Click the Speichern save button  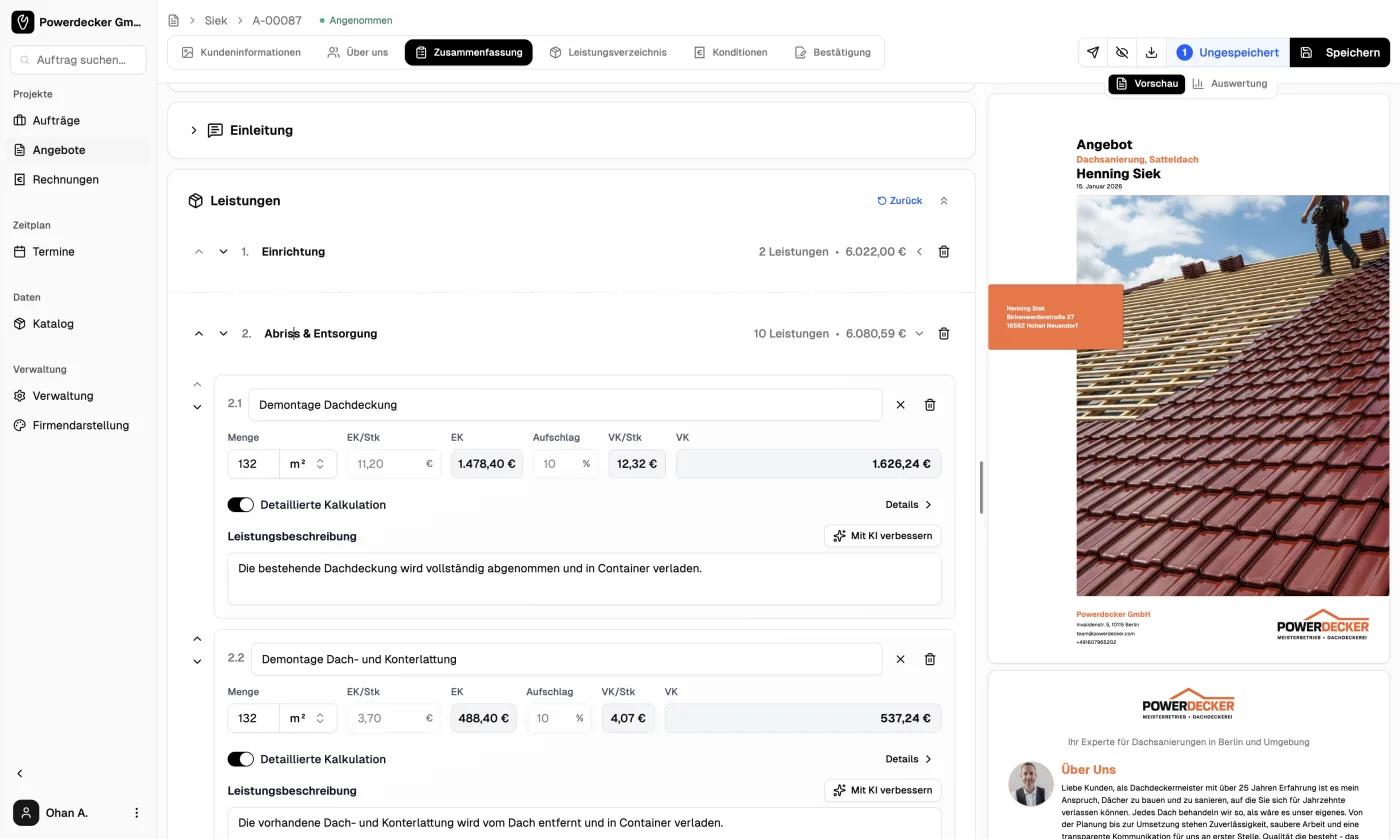tap(1340, 52)
